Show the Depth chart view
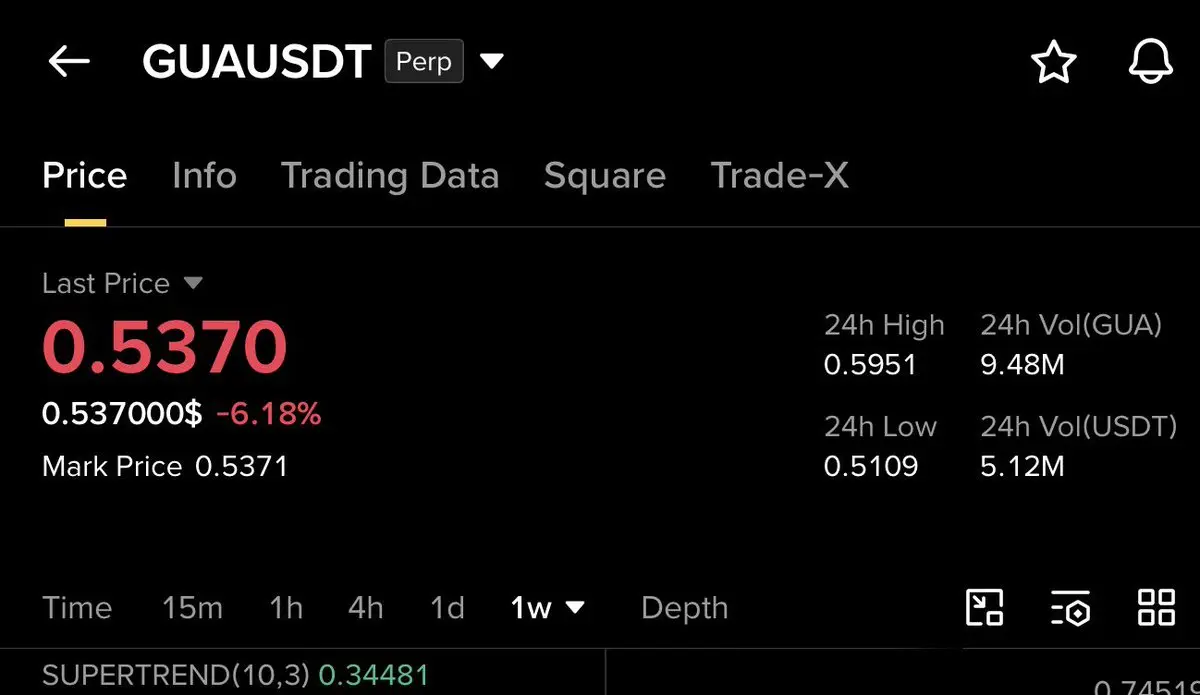Viewport: 1200px width, 695px height. click(x=684, y=608)
